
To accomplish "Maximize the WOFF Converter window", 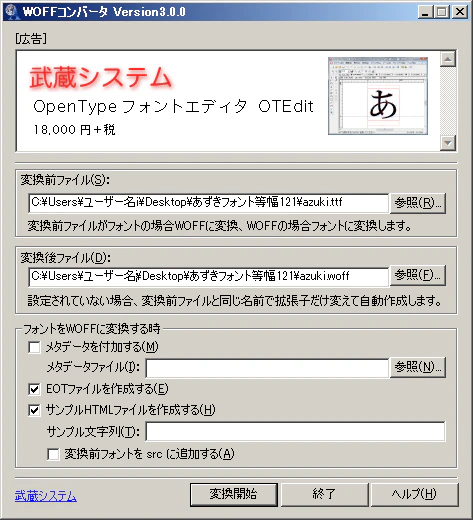I will (442, 12).
